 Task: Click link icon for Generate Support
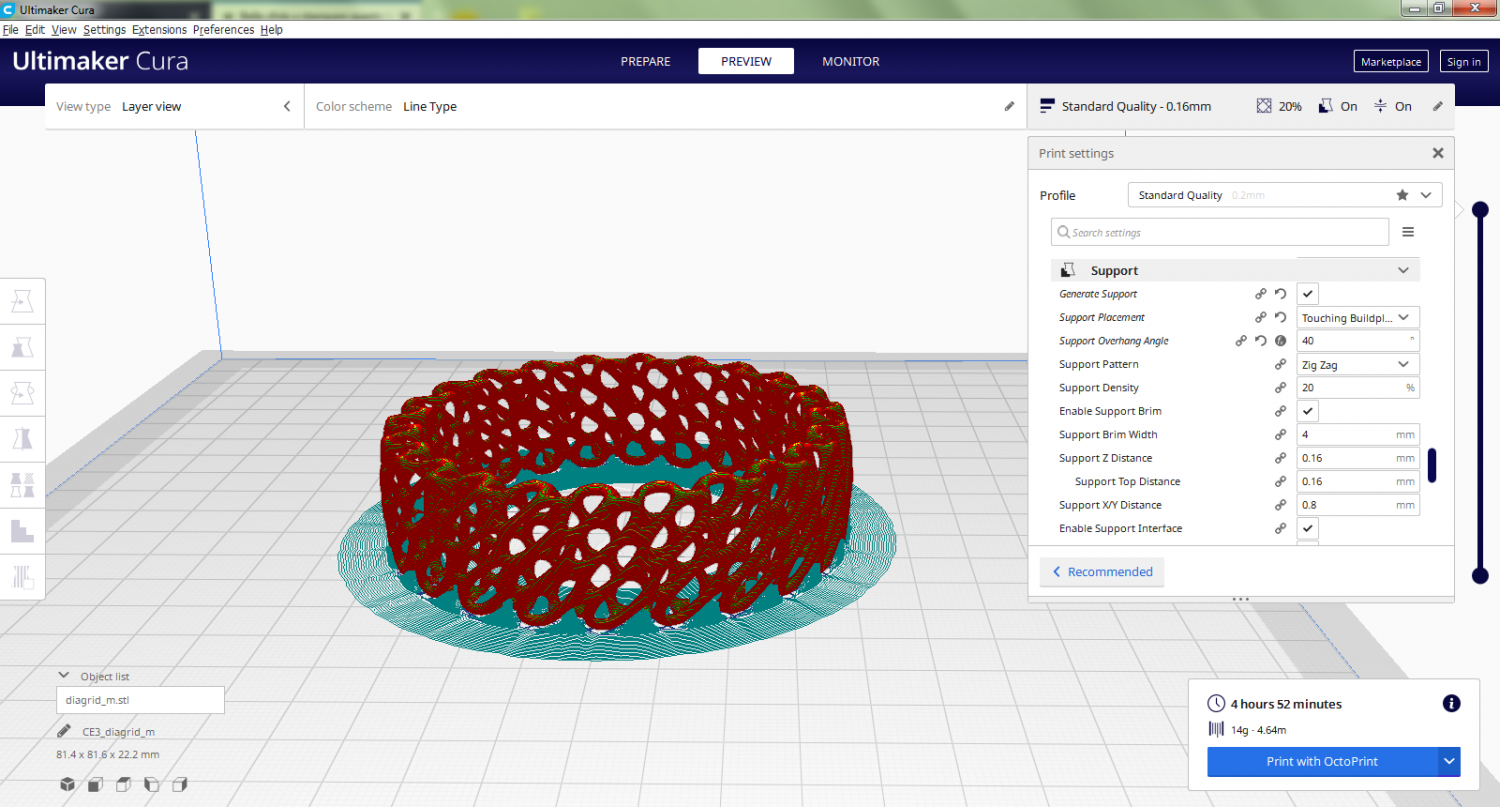pos(1261,294)
